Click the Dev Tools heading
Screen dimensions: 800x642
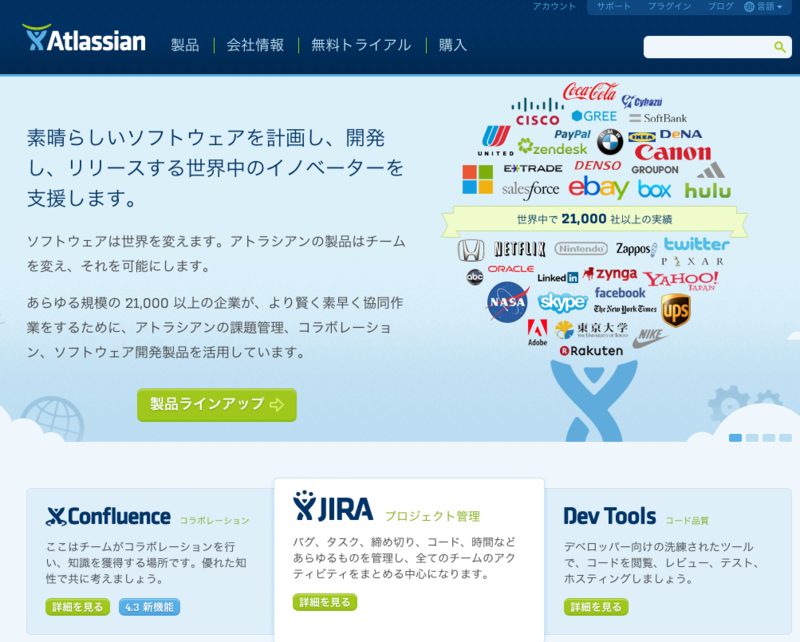pyautogui.click(x=610, y=516)
